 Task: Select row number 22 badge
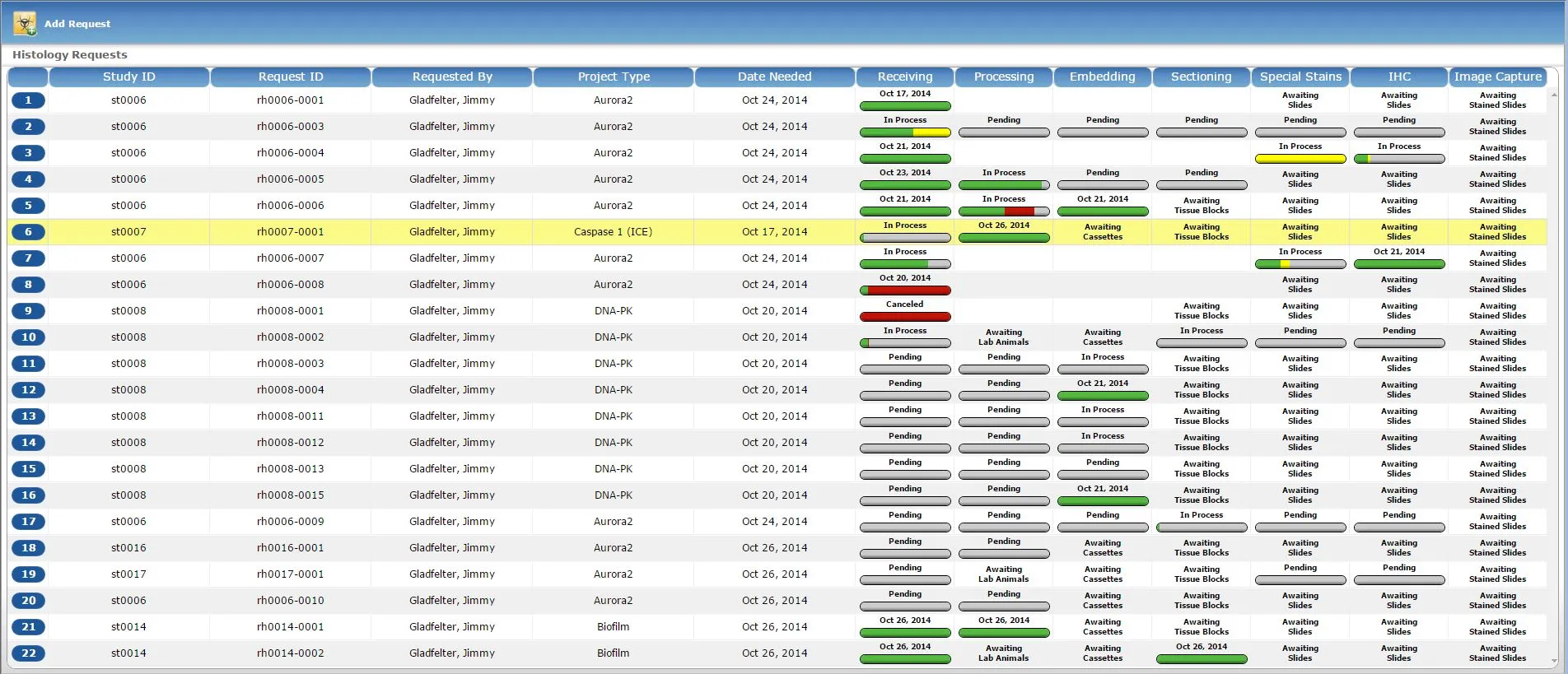[x=28, y=653]
